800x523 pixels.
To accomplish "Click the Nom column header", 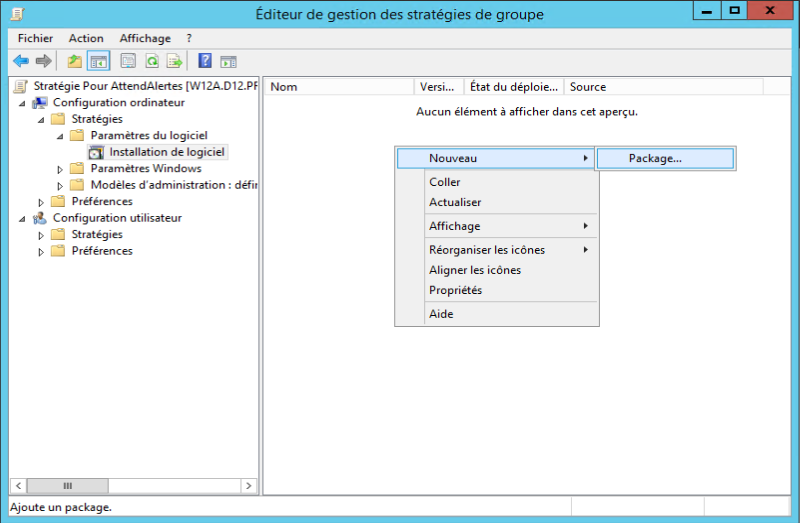I will point(338,87).
